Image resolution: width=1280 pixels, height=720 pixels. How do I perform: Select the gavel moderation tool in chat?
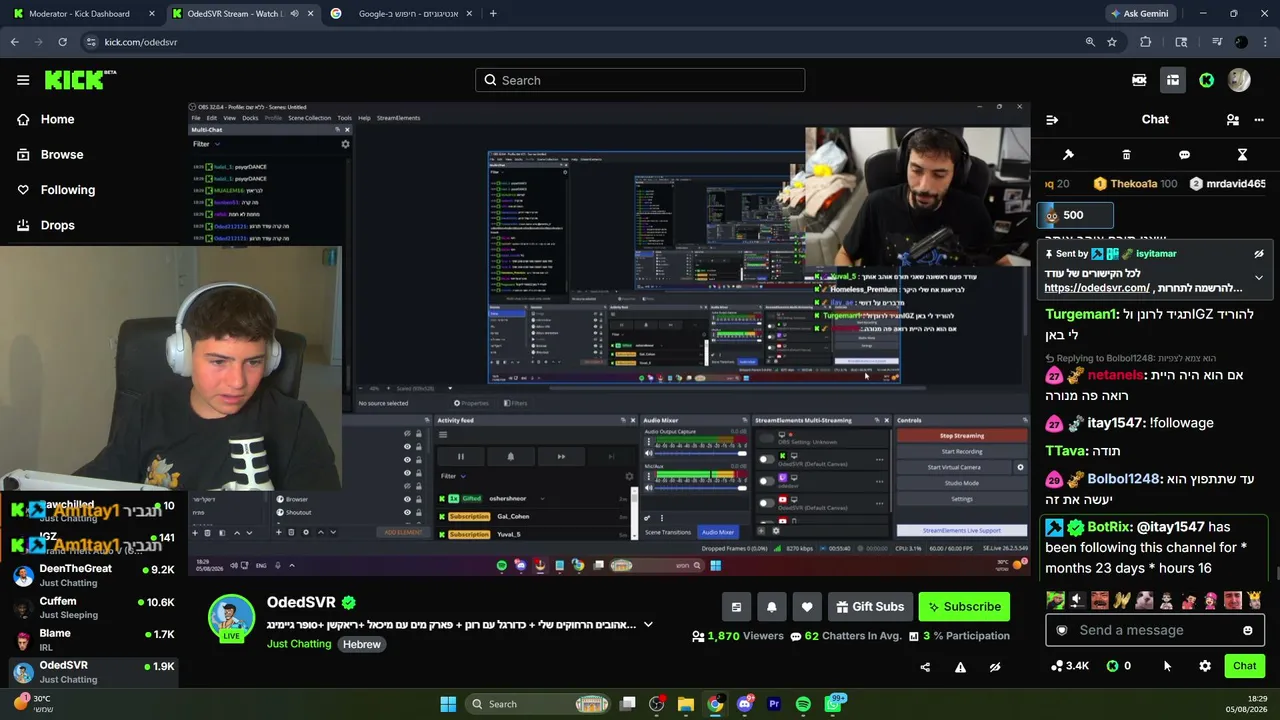[x=1068, y=155]
